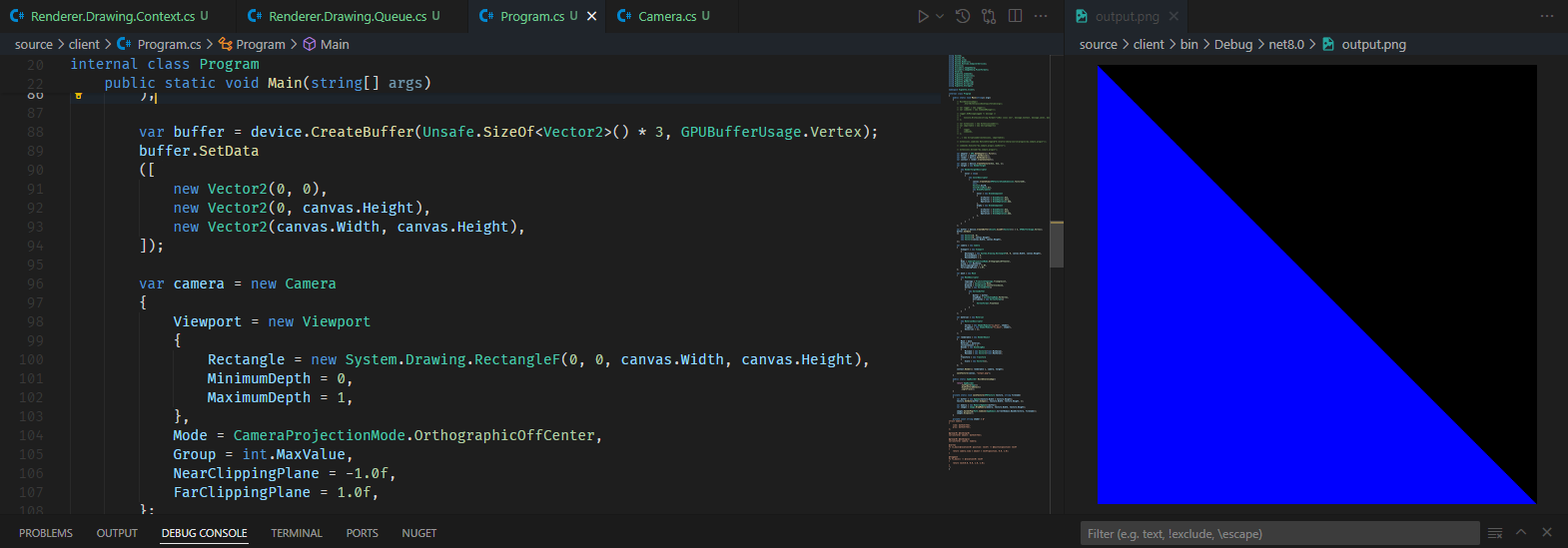
Task: Expand the Debug folder breadcrumb
Action: 1232,44
